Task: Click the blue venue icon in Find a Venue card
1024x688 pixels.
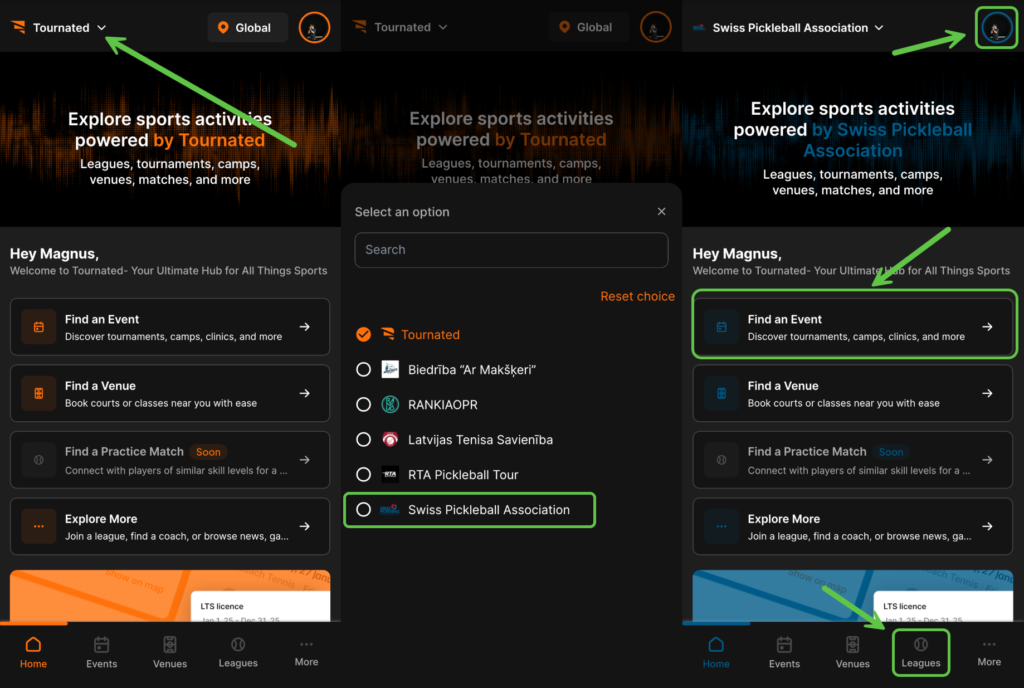Action: [721, 394]
